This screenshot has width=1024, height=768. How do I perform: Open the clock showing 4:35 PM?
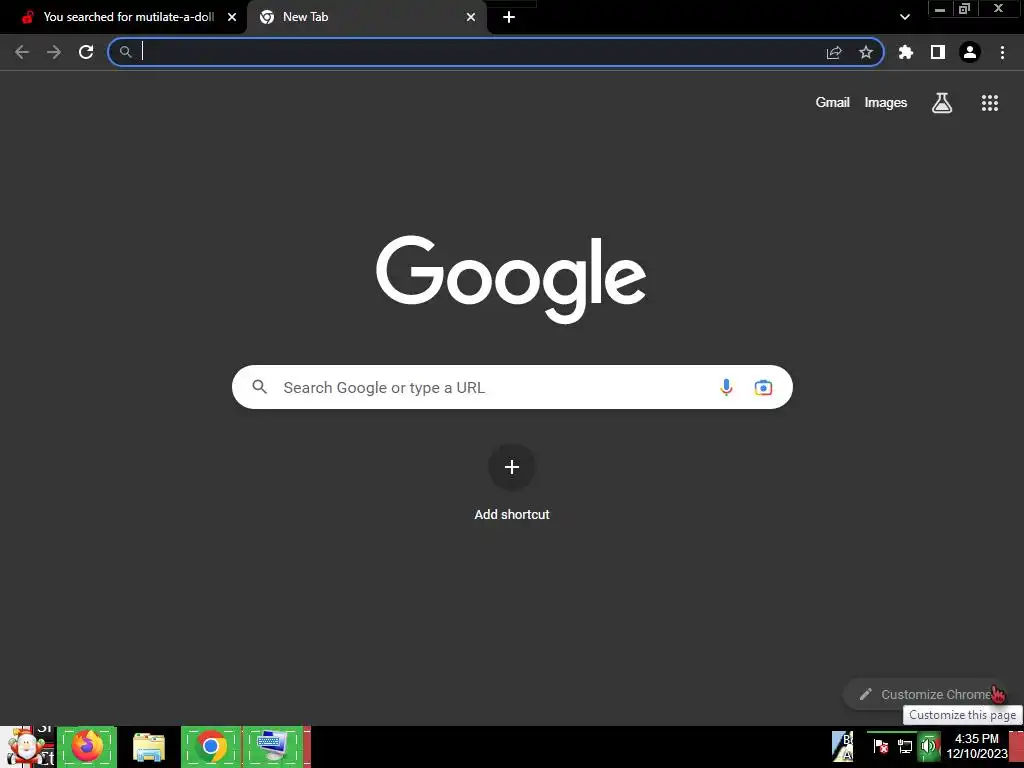tap(977, 746)
